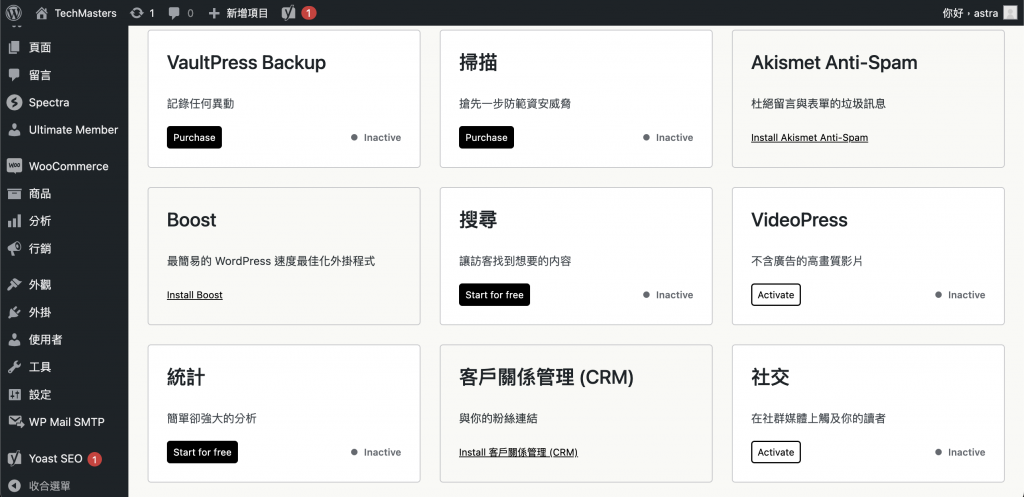The width and height of the screenshot is (1024, 497).
Task: Click the 收合選單 collapse arrow icon
Action: [14, 486]
